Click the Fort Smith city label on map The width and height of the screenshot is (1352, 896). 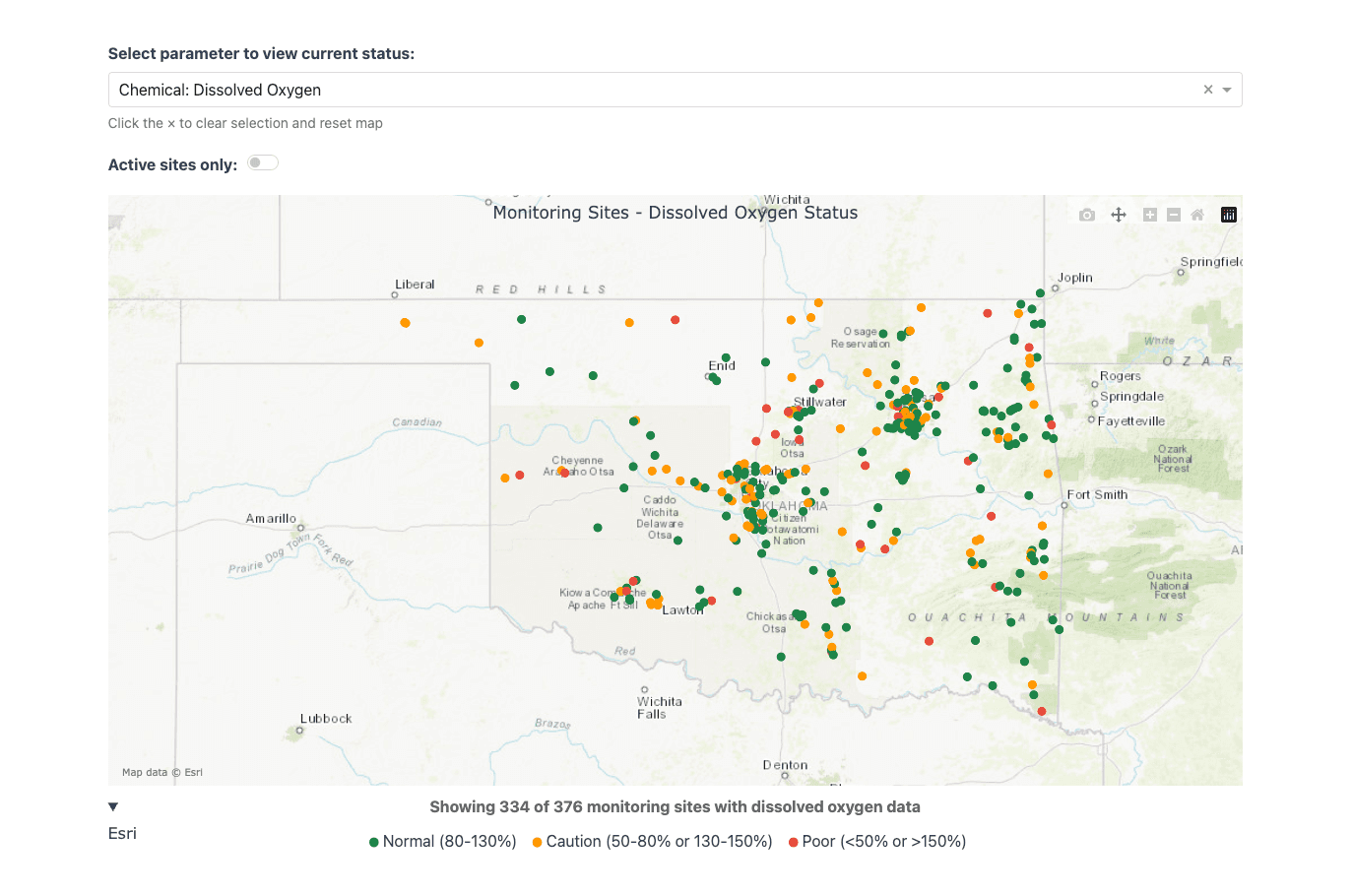click(1097, 495)
